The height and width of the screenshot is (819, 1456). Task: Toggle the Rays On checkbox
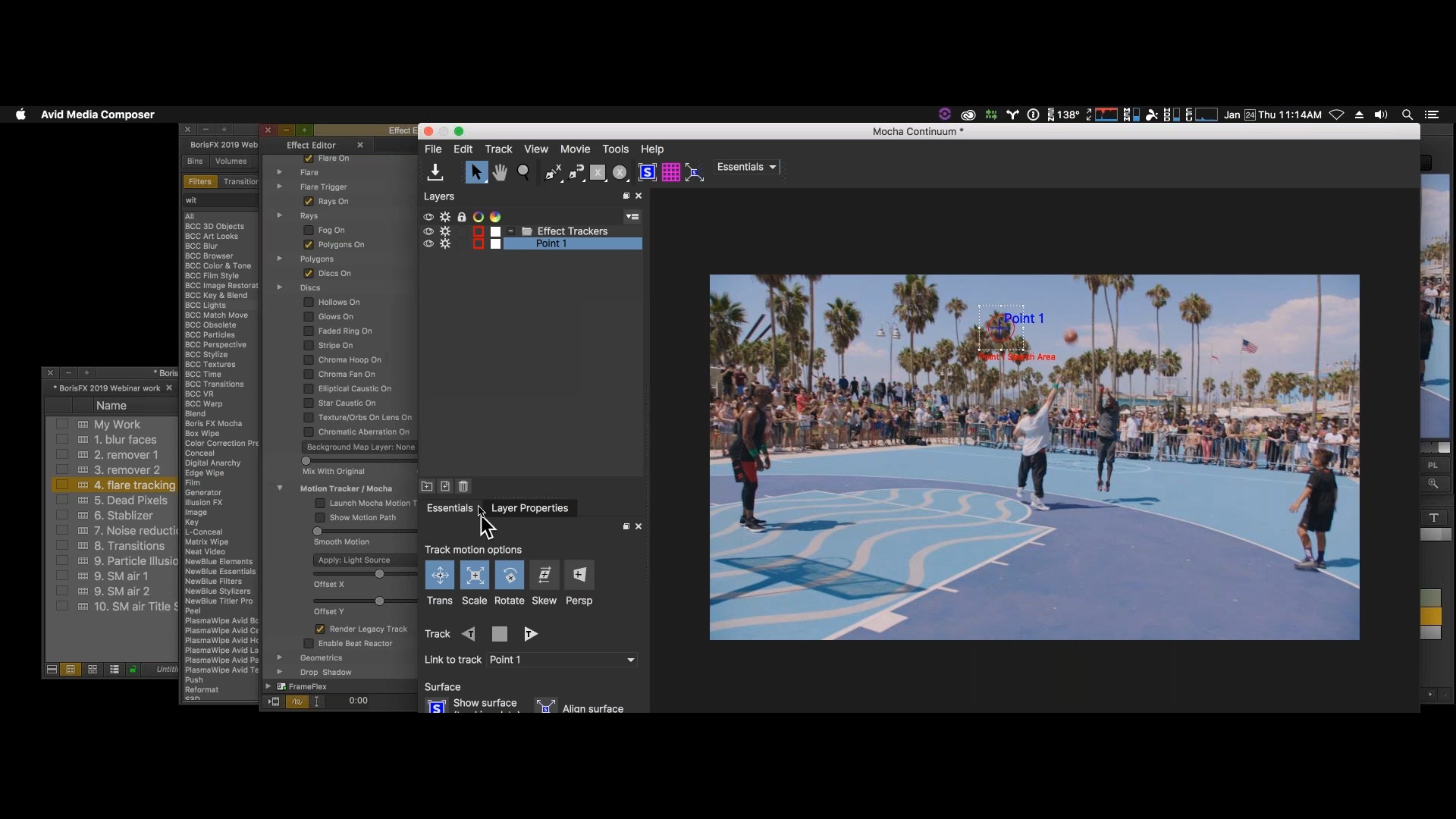pos(309,201)
